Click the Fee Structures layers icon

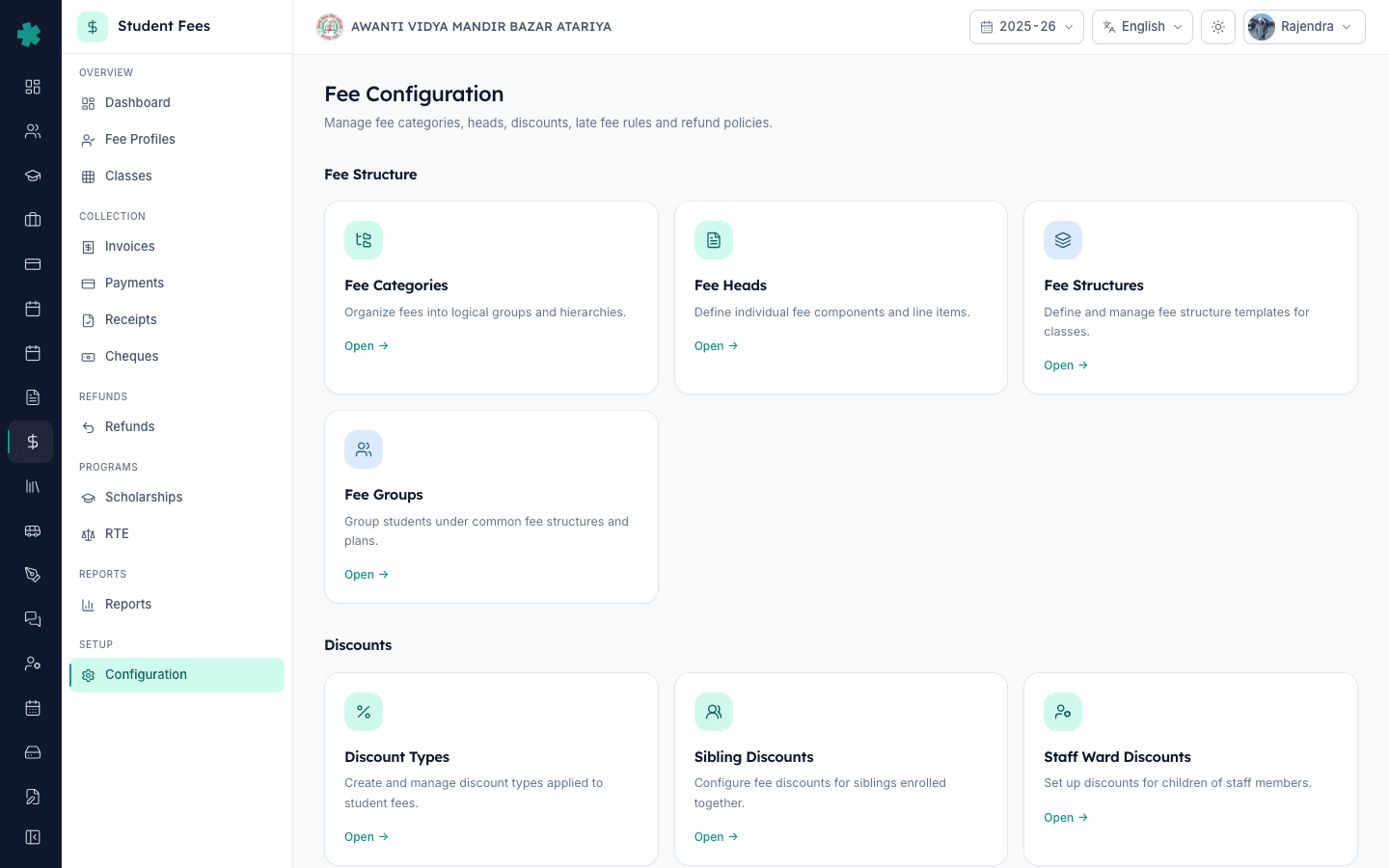tap(1063, 240)
